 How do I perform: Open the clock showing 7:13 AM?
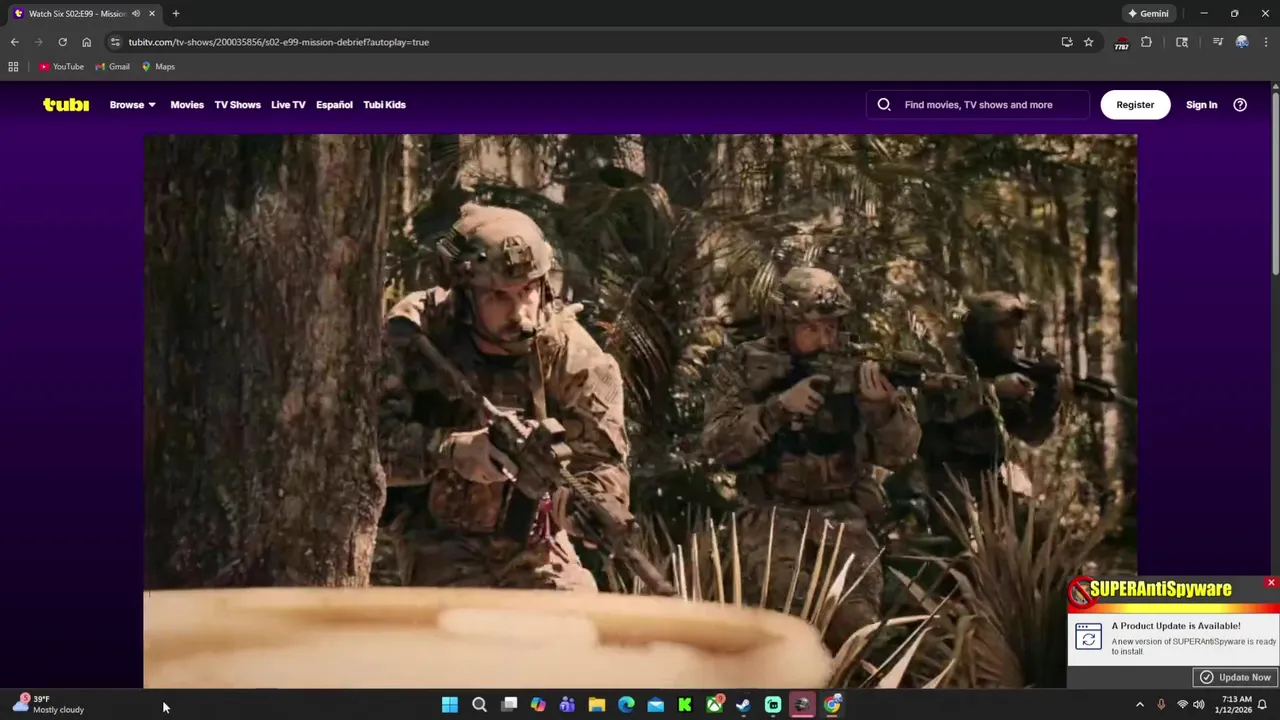1236,705
